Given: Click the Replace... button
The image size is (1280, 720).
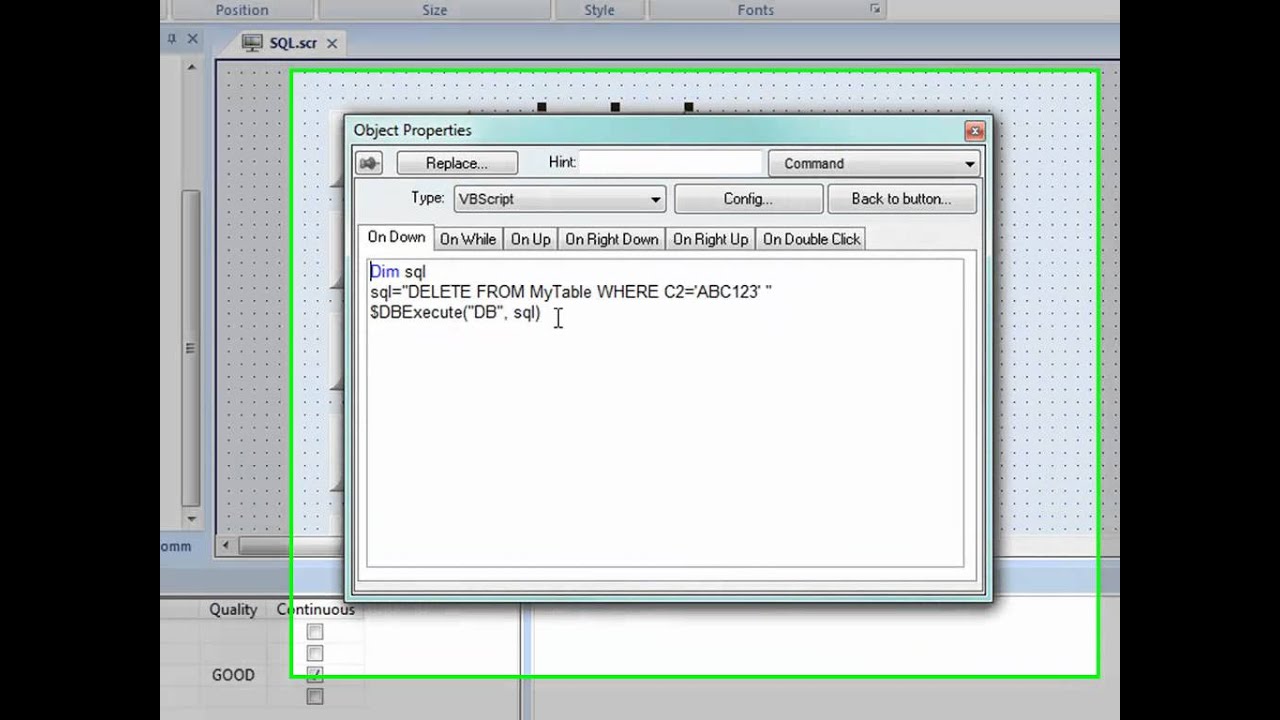Looking at the screenshot, I should click(x=457, y=163).
